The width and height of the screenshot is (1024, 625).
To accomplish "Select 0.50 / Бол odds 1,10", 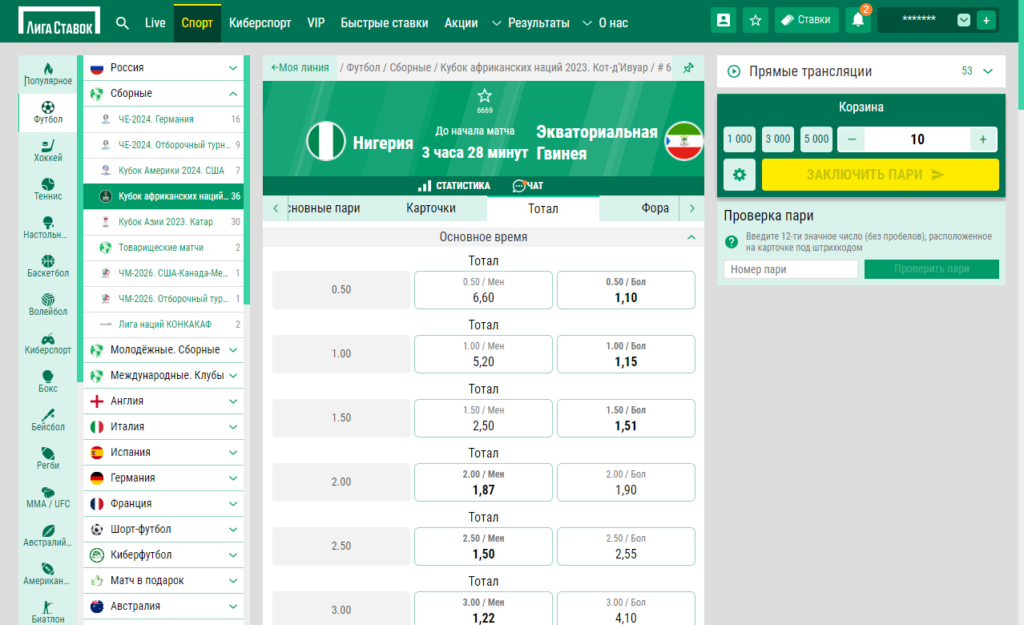I will [x=626, y=290].
